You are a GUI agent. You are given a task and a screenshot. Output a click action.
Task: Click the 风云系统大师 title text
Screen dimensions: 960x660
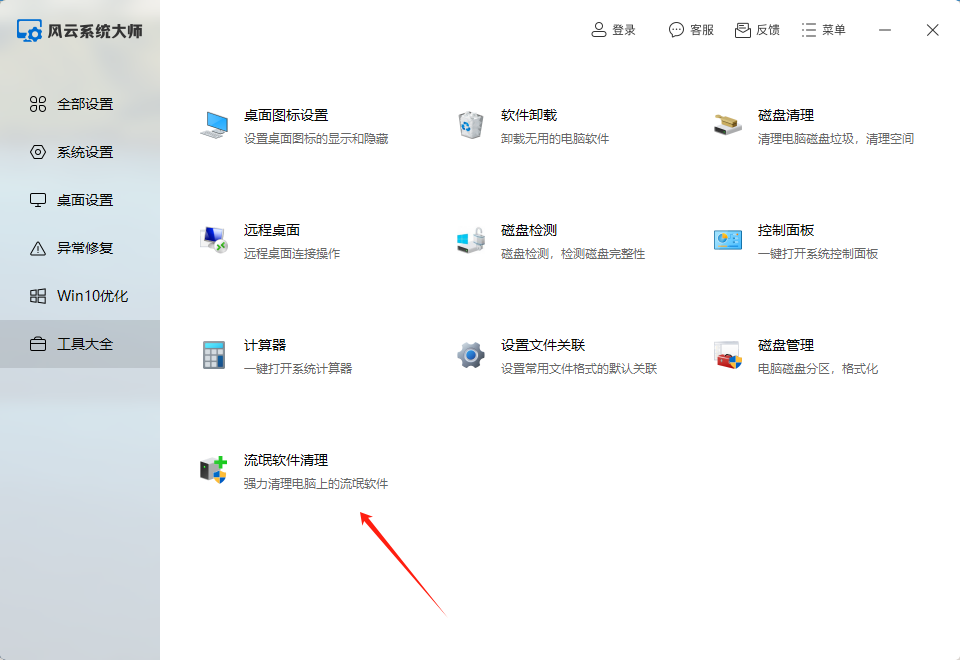pos(95,31)
